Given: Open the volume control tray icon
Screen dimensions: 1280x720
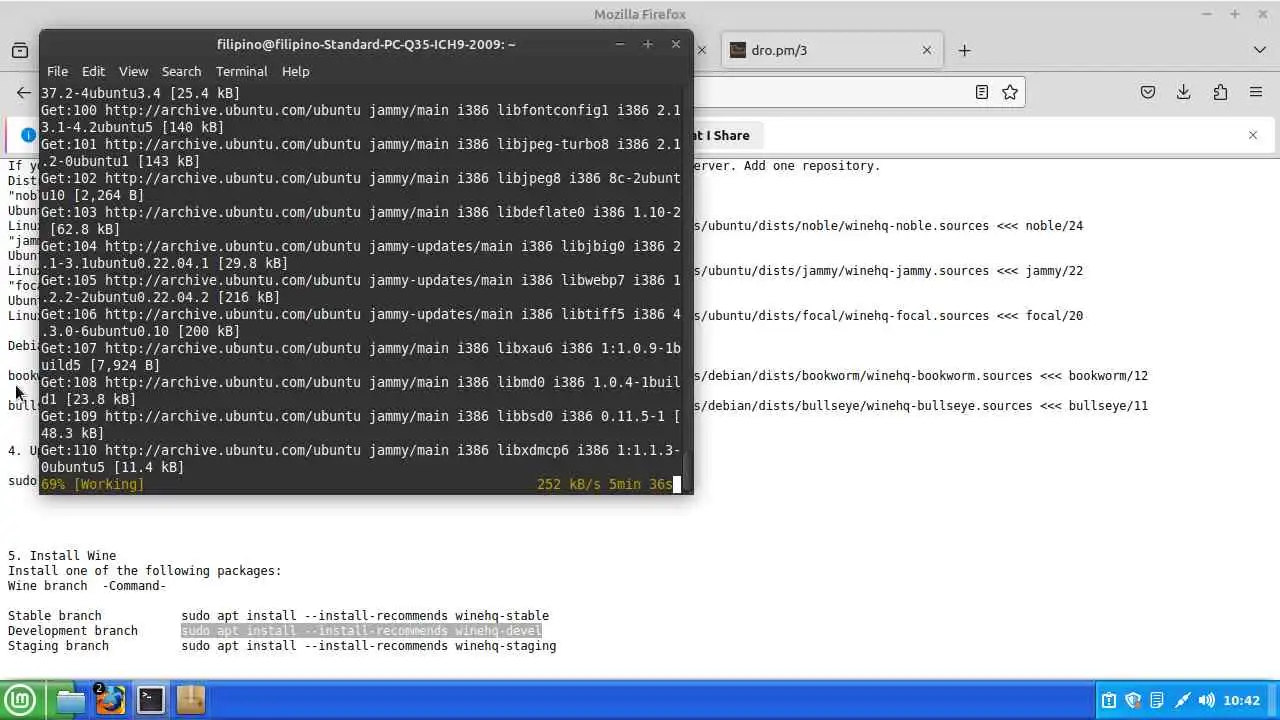Looking at the screenshot, I should coord(1207,701).
